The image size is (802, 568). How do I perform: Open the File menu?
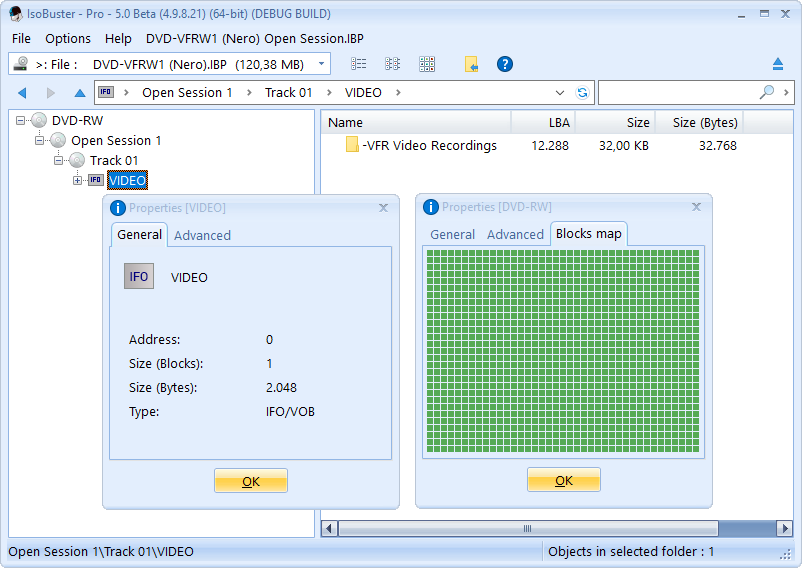[x=21, y=39]
